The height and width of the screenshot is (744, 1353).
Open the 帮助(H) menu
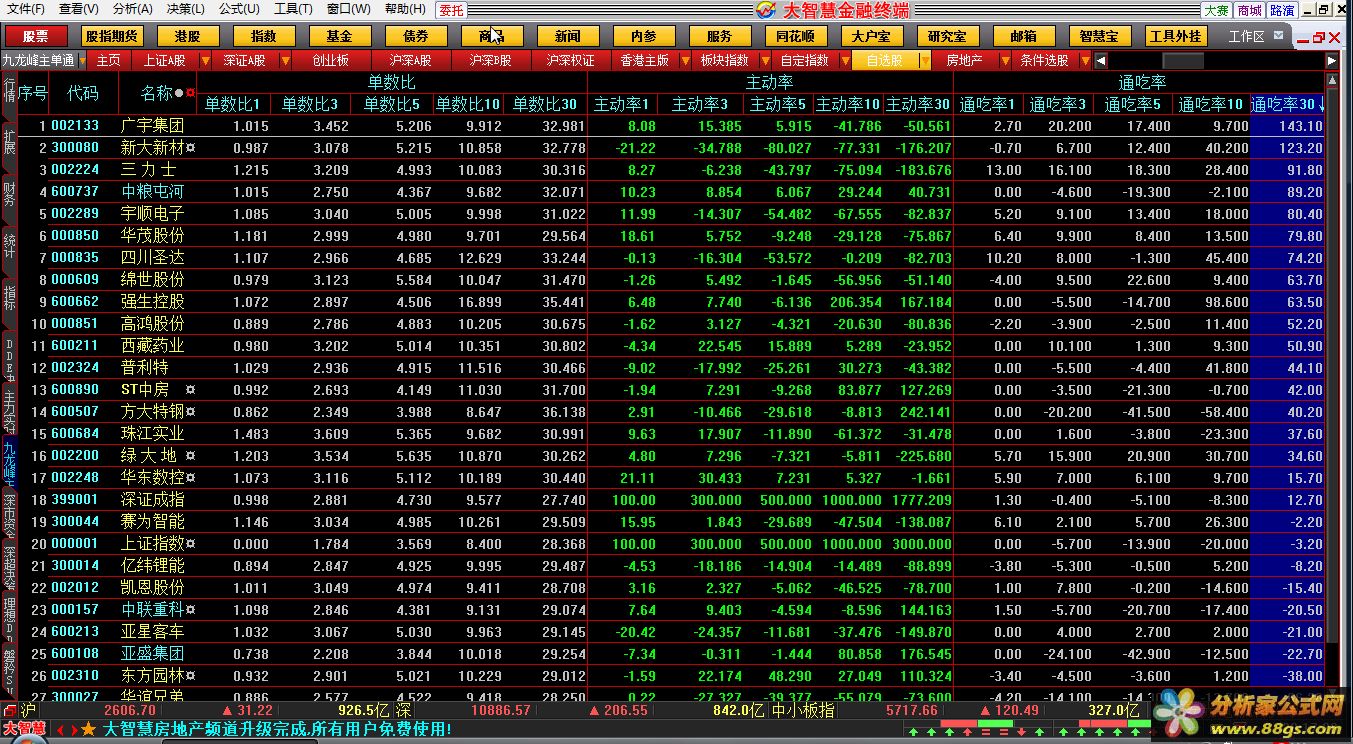click(x=404, y=9)
